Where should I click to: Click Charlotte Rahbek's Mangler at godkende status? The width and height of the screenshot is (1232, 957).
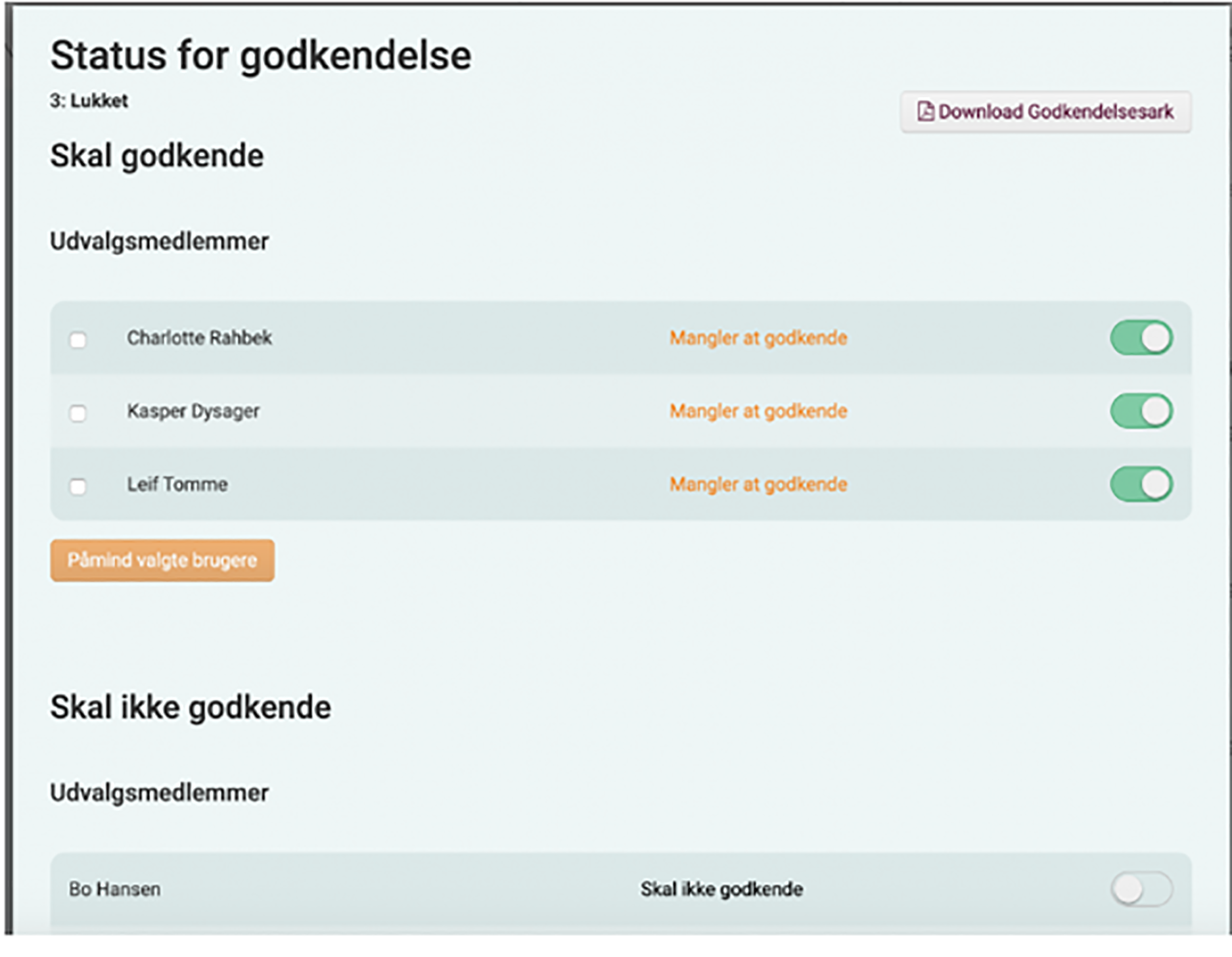(x=758, y=338)
